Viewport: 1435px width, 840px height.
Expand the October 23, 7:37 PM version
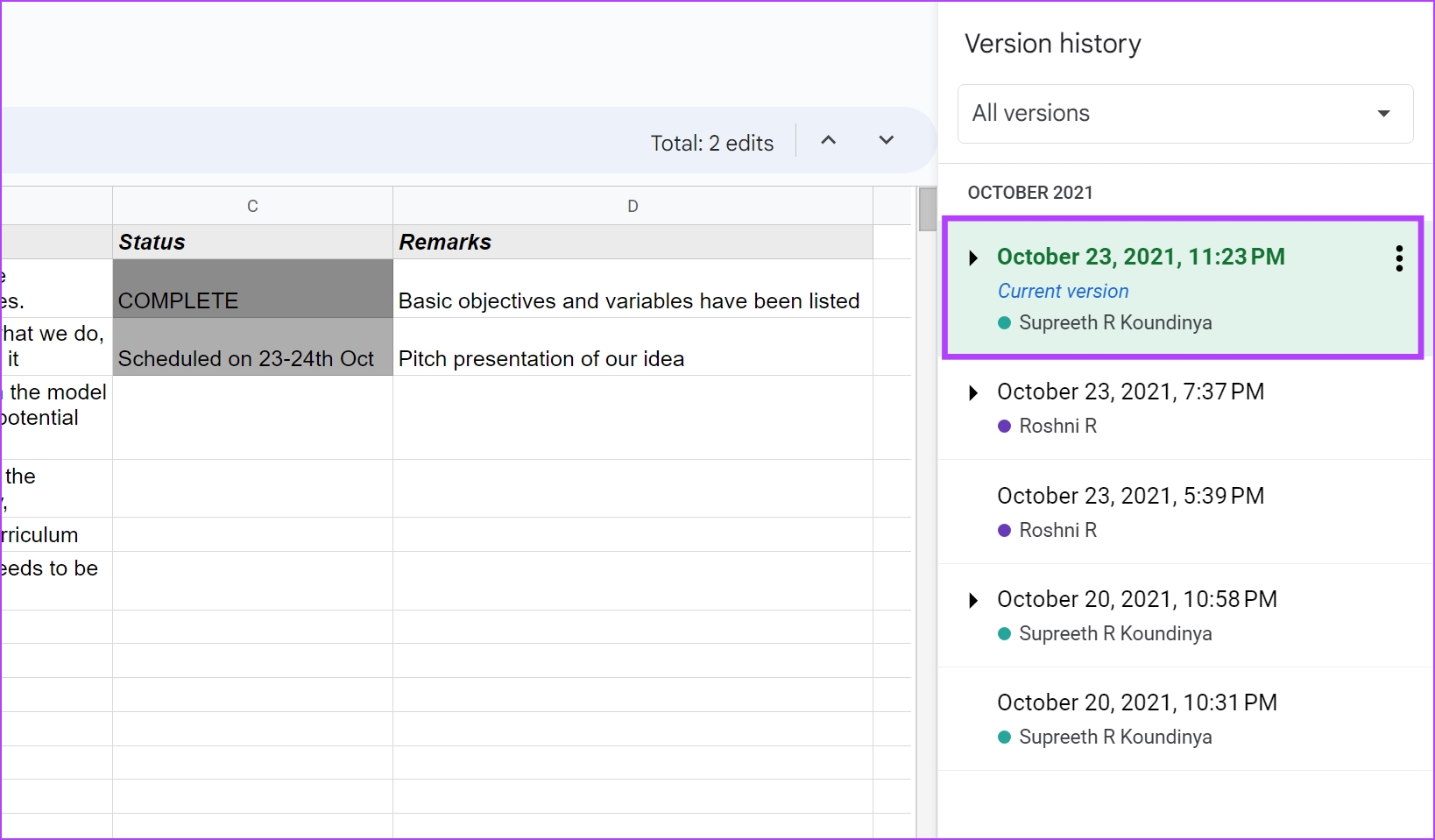(973, 392)
